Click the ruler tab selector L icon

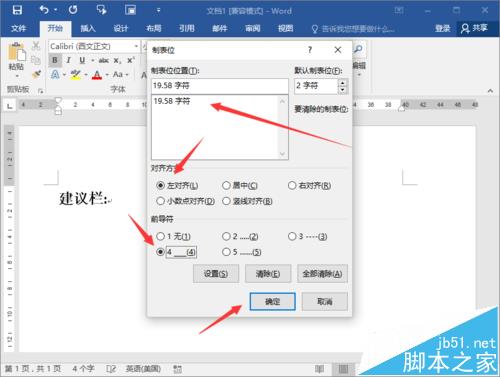(x=10, y=106)
